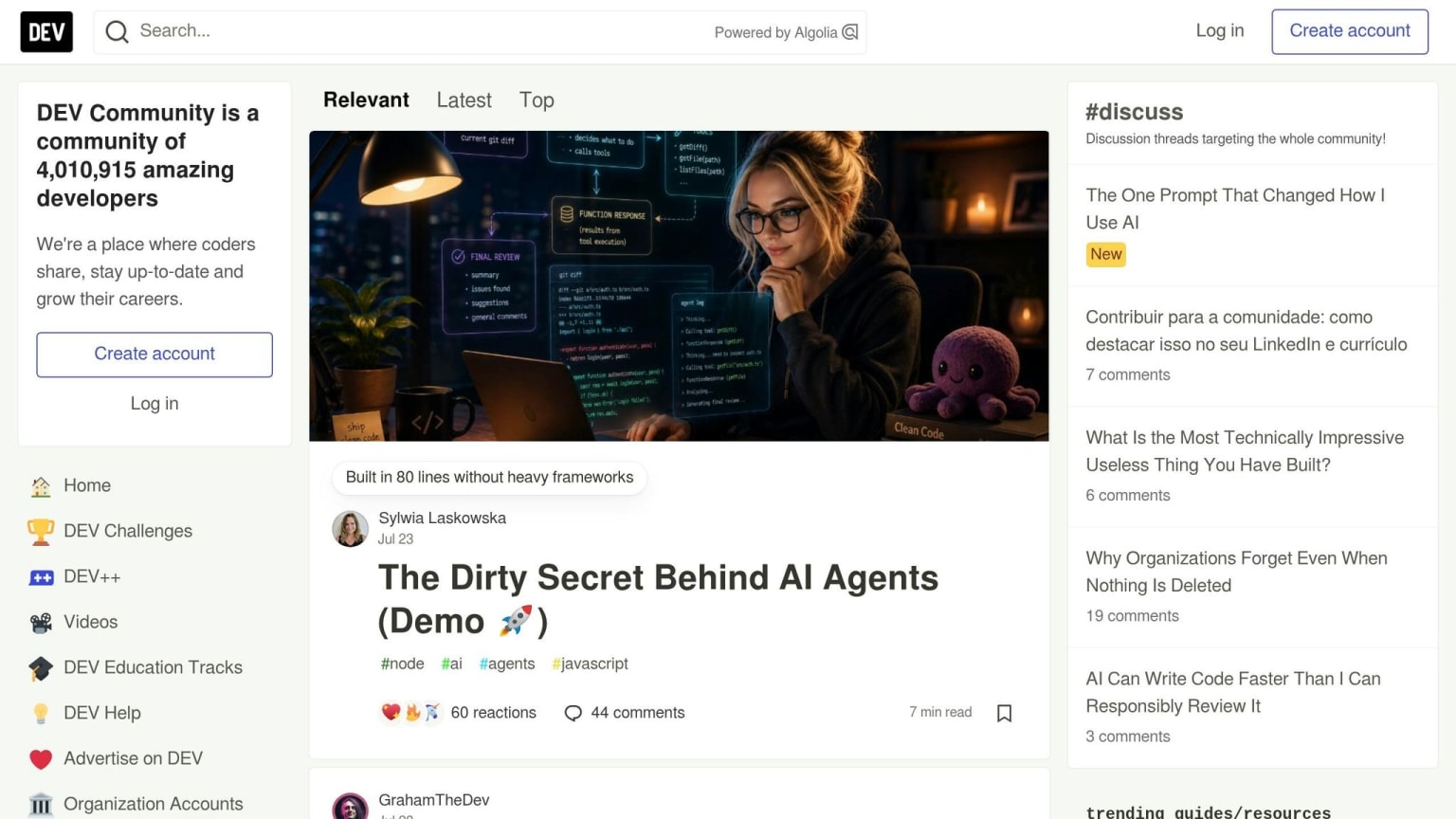Click Log in under sidebar card
Image resolution: width=1456 pixels, height=819 pixels.
pos(155,404)
